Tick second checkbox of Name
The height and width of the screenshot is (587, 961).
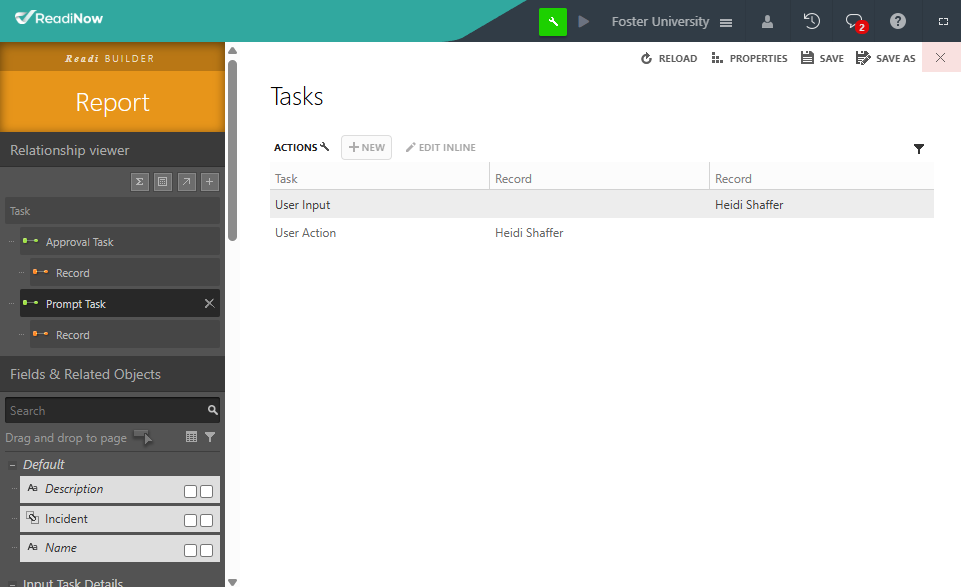pyautogui.click(x=207, y=550)
